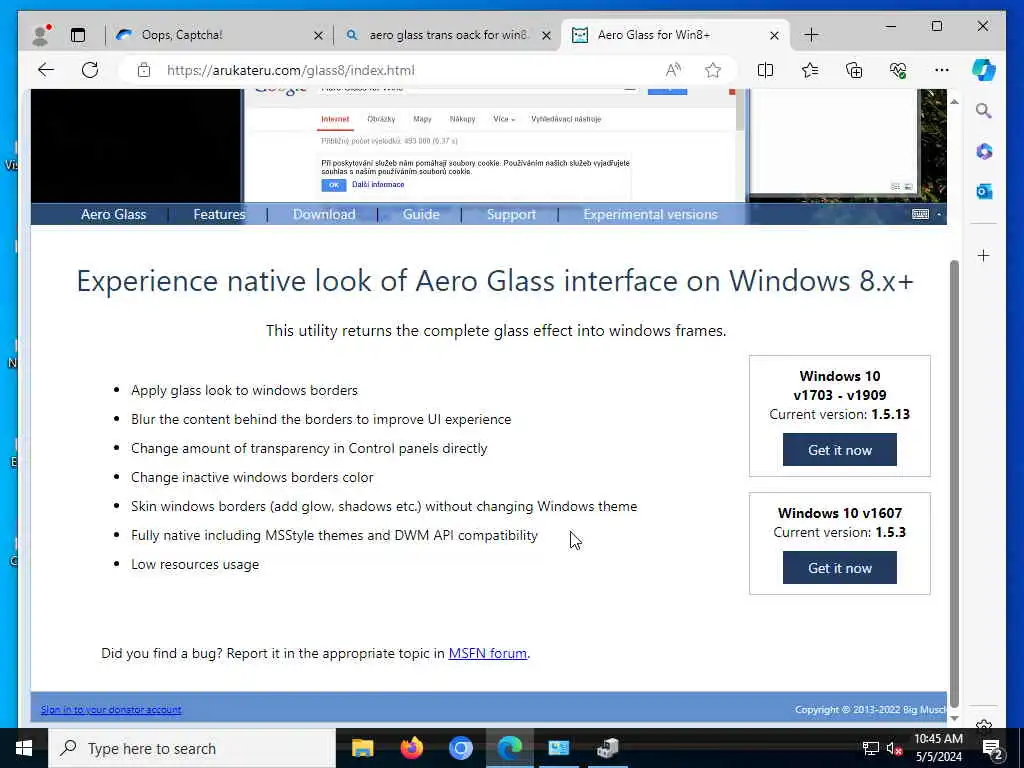The width and height of the screenshot is (1024, 768).
Task: Open a new tab with plus button
Action: (x=812, y=35)
